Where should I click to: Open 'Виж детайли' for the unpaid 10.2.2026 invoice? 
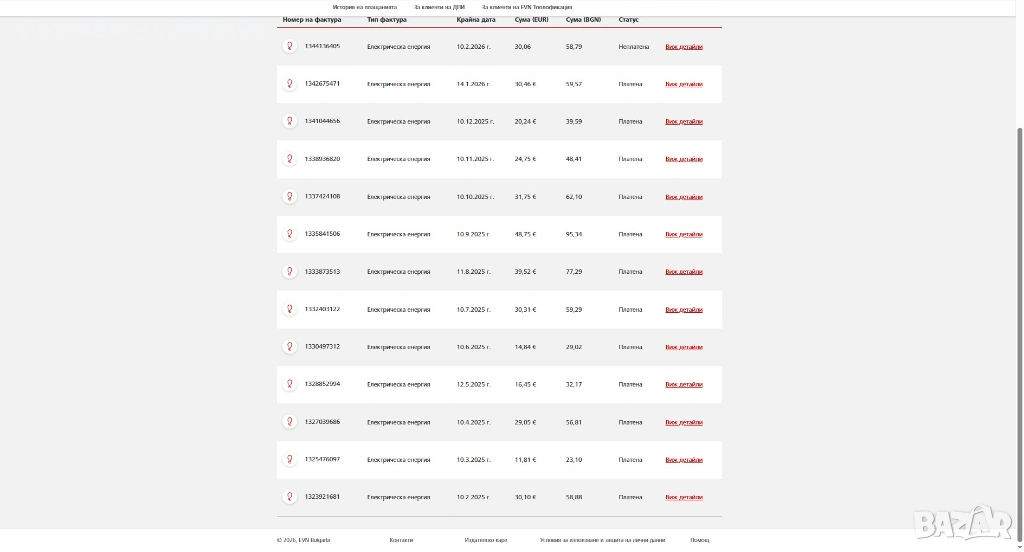(x=684, y=47)
